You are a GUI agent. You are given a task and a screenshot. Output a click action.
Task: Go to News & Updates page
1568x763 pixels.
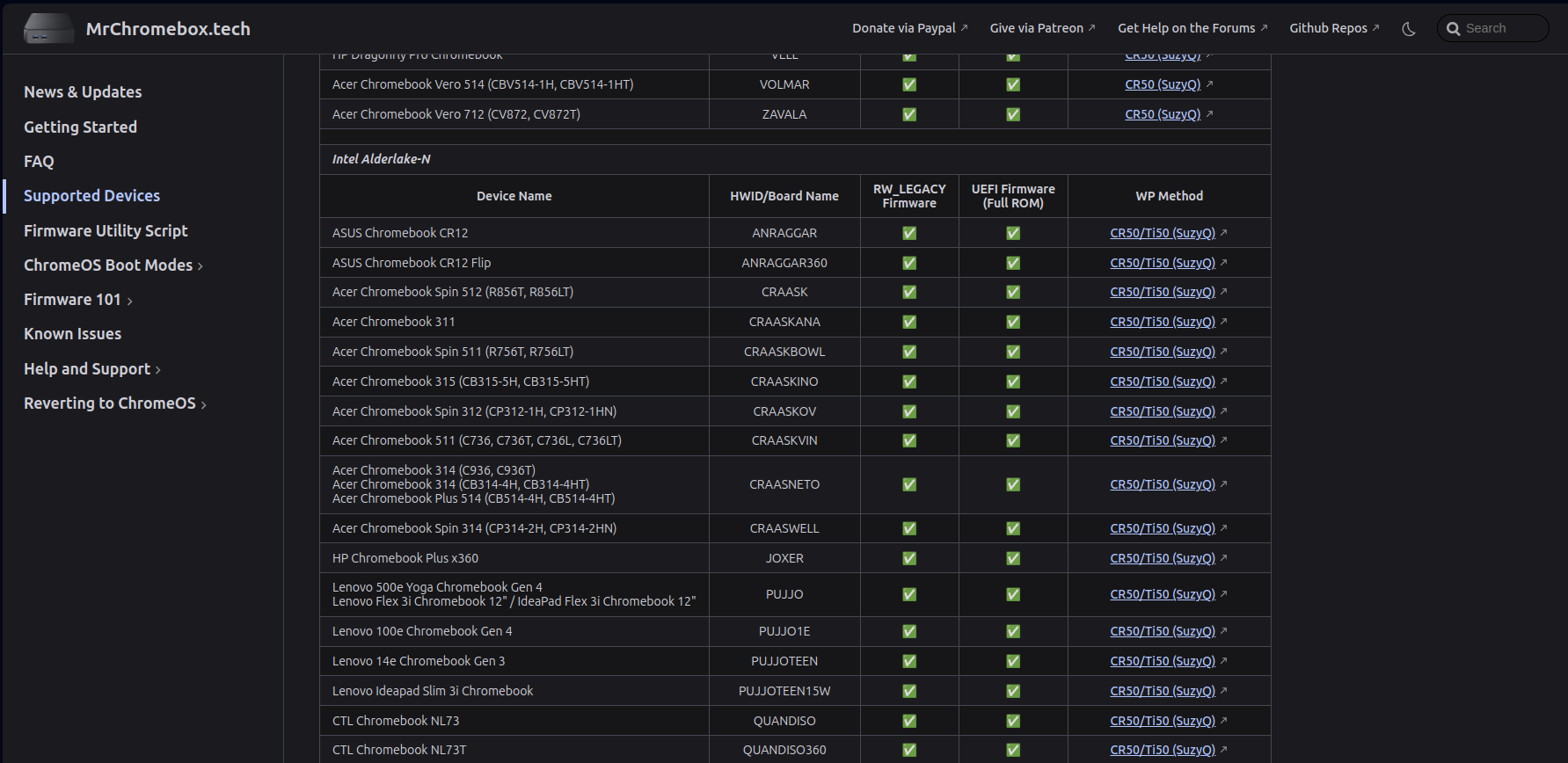click(x=83, y=92)
